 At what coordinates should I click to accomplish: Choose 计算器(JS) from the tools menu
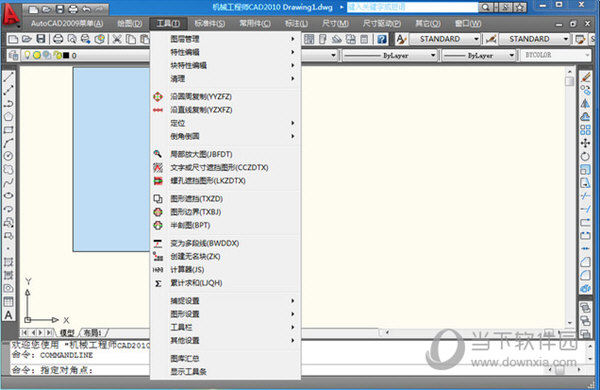click(x=225, y=270)
